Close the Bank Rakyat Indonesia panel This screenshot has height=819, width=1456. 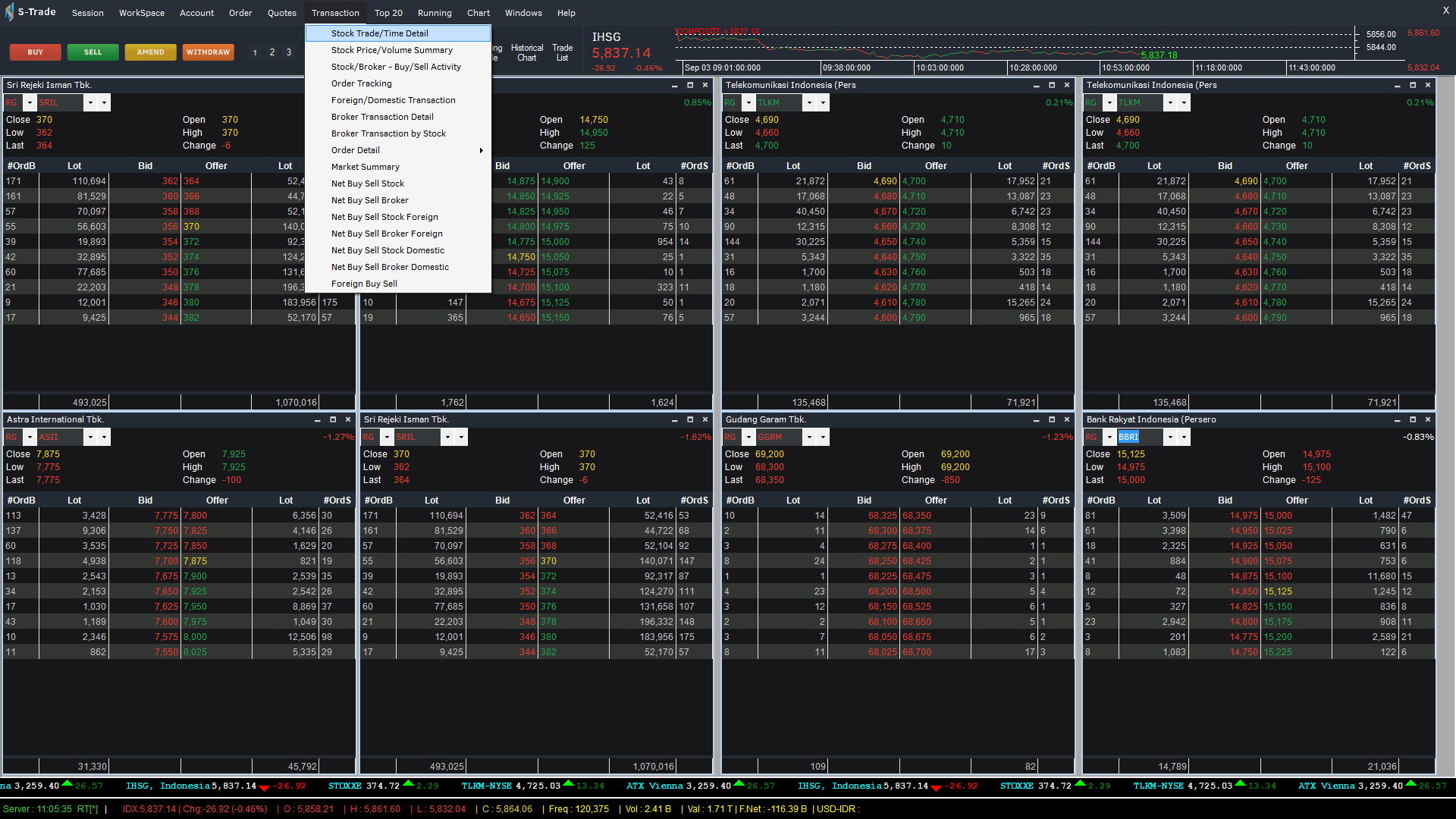click(x=1428, y=419)
